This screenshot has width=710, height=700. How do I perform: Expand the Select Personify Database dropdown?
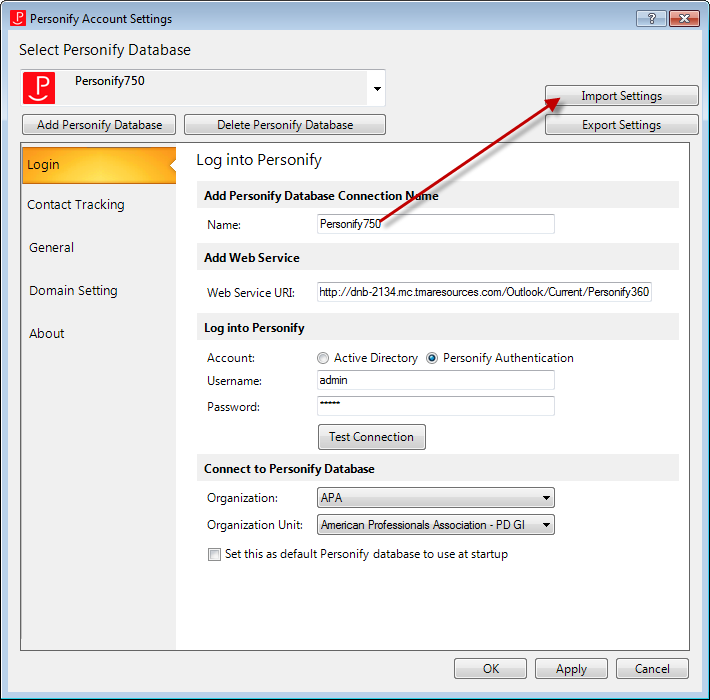tap(377, 88)
